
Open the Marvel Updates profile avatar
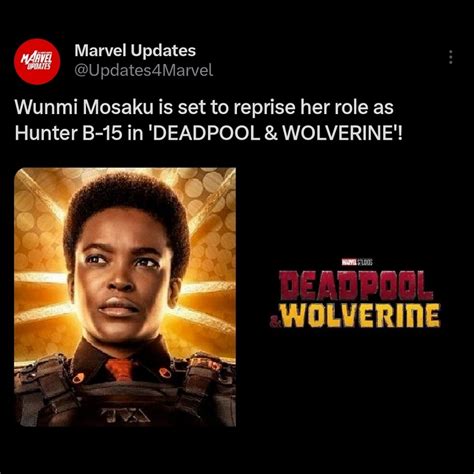(37, 62)
